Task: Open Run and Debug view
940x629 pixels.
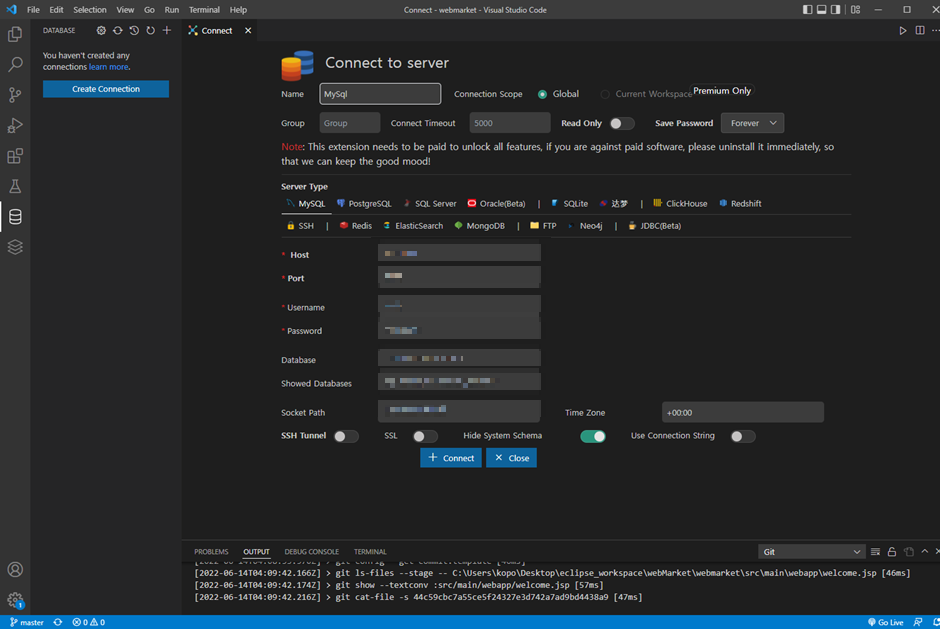Action: [15, 125]
